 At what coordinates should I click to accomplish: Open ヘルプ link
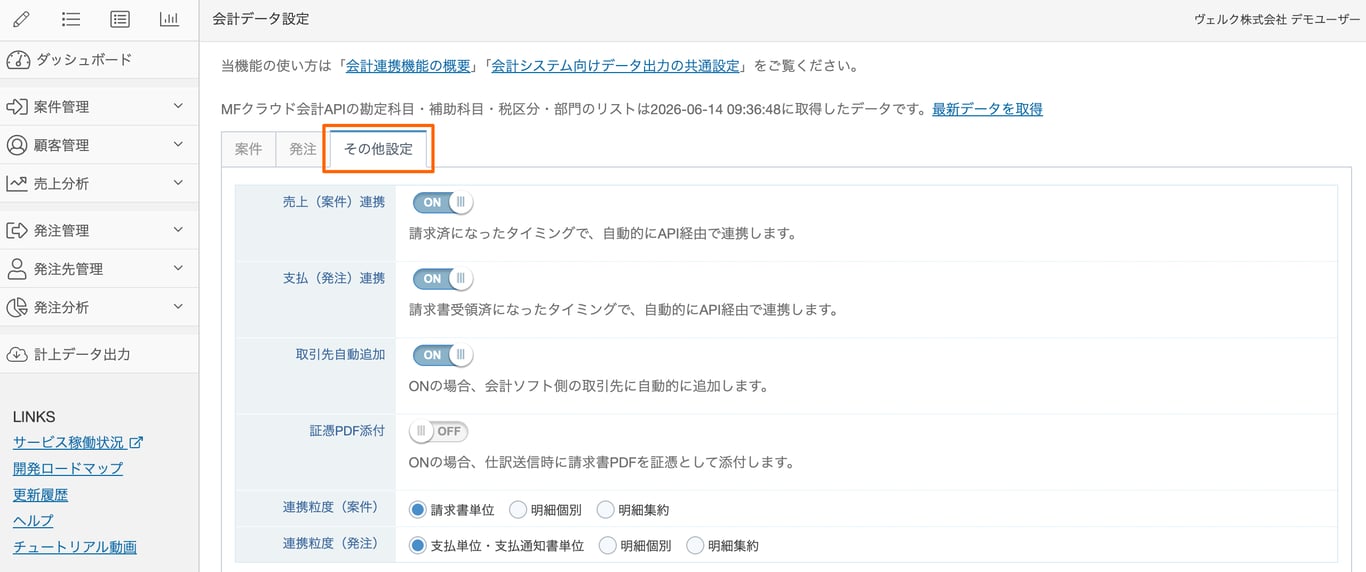point(33,520)
